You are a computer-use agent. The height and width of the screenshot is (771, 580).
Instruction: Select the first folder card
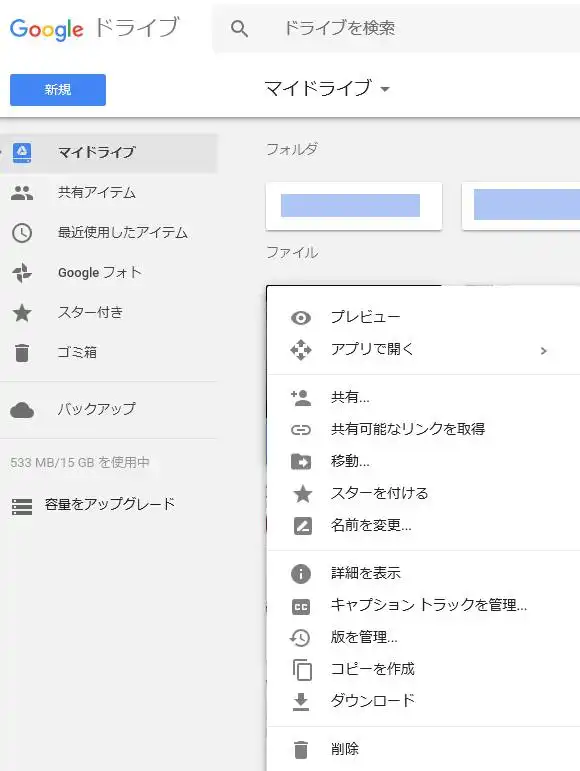[x=354, y=206]
